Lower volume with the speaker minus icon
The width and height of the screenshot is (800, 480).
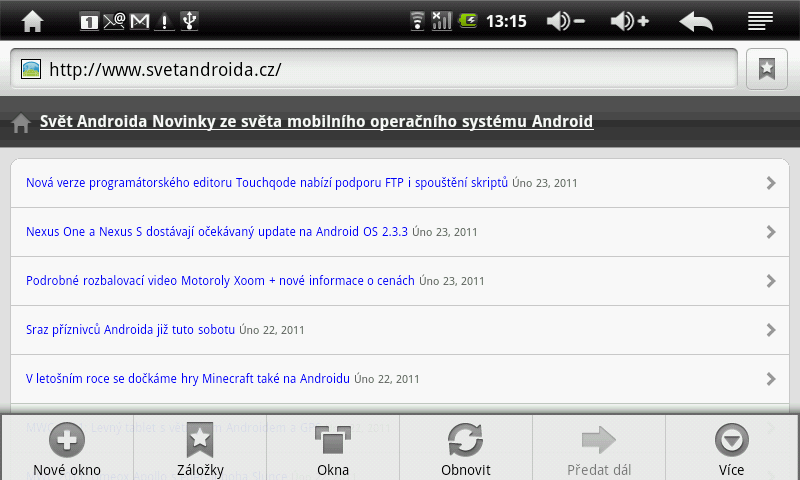[565, 21]
